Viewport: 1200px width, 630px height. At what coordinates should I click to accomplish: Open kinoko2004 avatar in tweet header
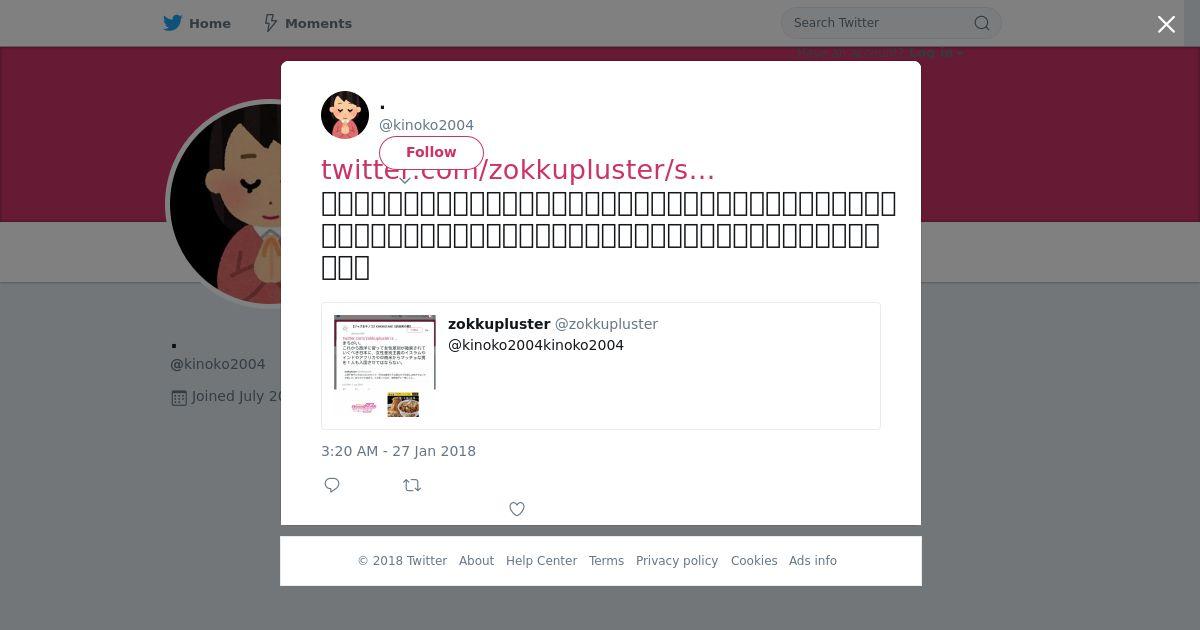345,115
